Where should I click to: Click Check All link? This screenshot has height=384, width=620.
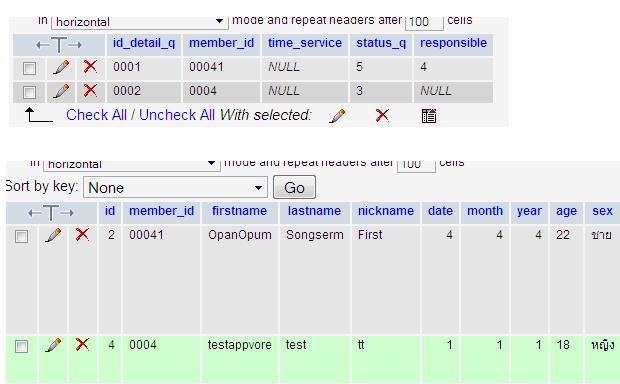[x=96, y=115]
